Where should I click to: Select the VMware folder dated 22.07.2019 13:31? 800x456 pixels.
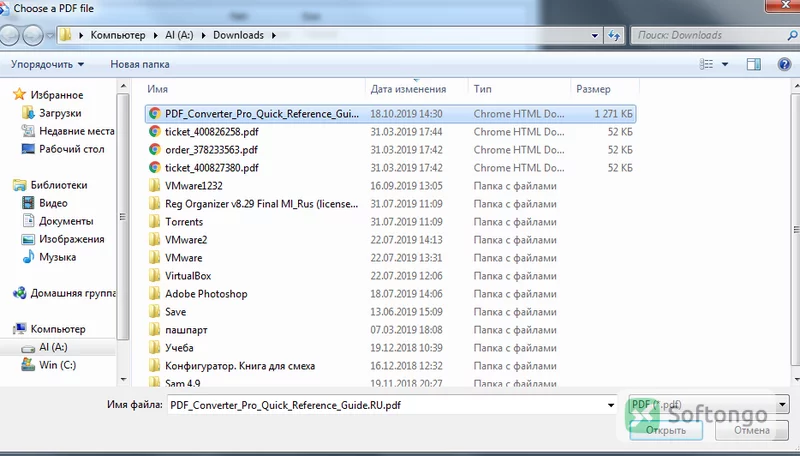click(184, 258)
